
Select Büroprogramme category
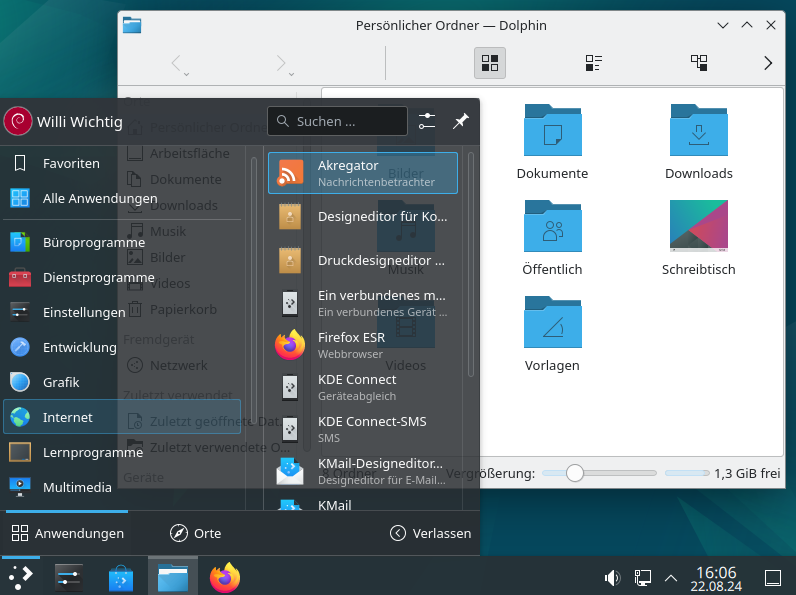click(122, 243)
